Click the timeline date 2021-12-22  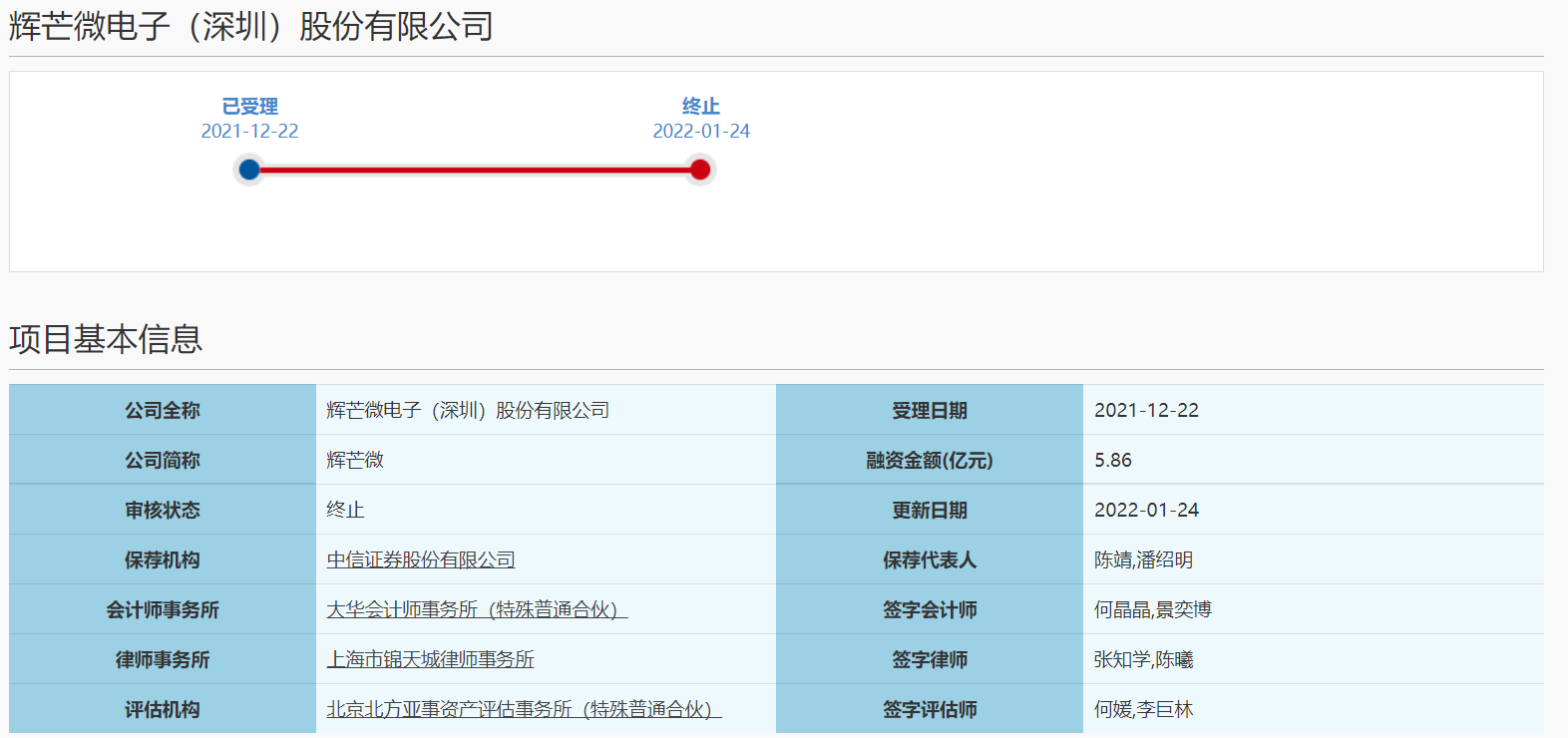coord(249,131)
